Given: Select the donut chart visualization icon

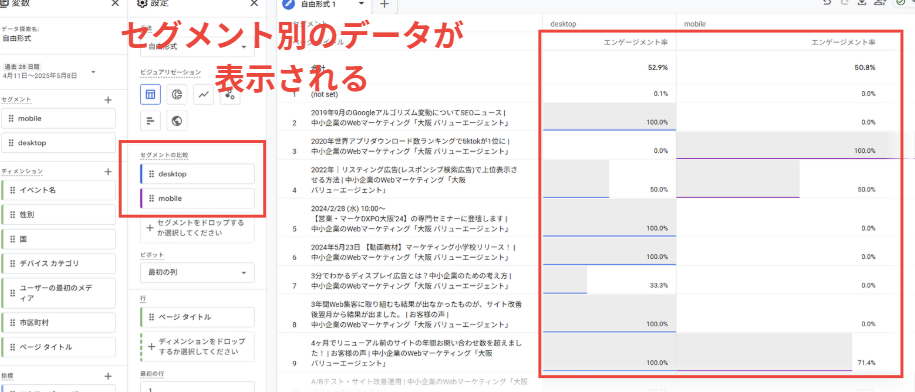Looking at the screenshot, I should (177, 94).
